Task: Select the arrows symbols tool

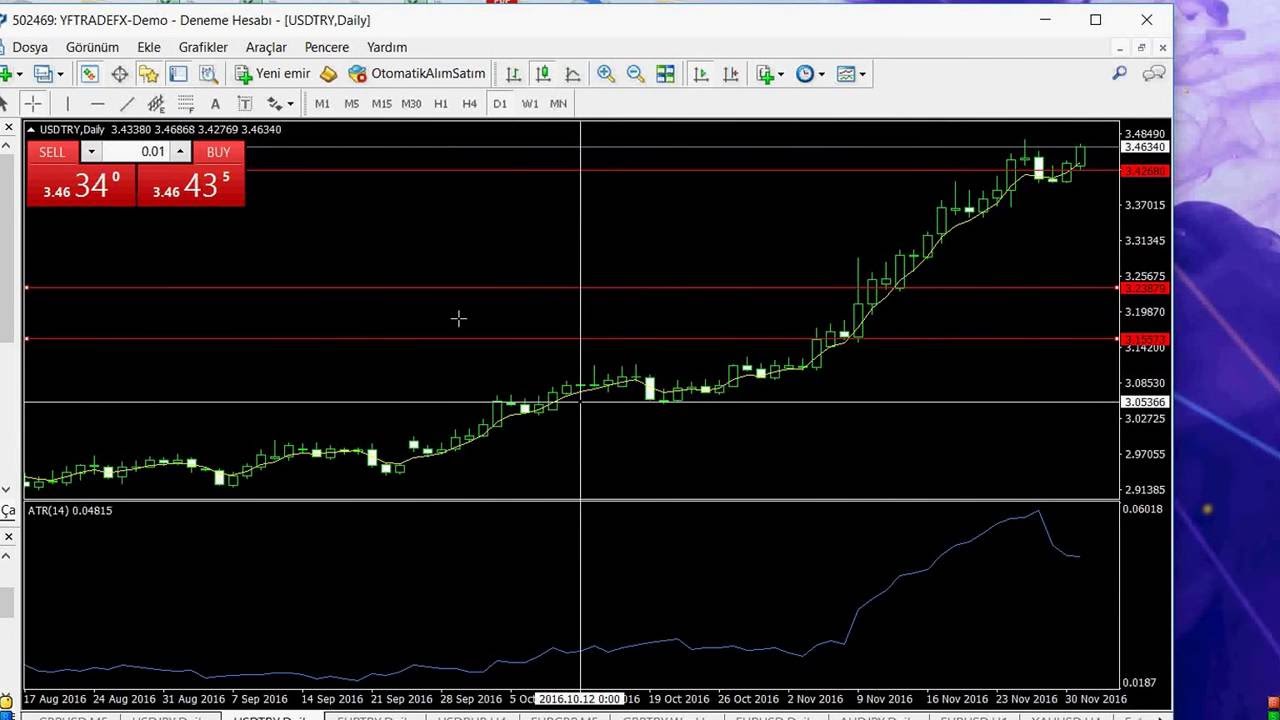Action: pyautogui.click(x=274, y=104)
